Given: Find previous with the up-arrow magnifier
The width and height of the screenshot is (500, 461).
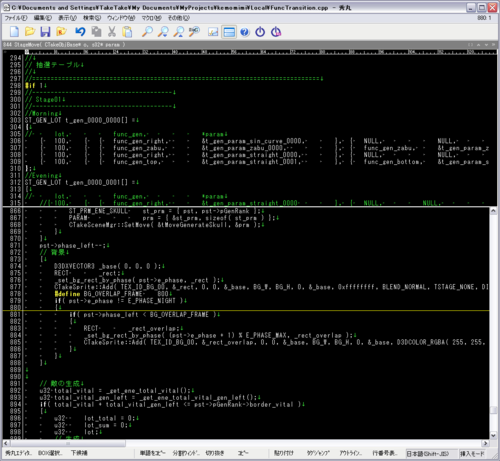Looking at the screenshot, I should (x=179, y=32).
